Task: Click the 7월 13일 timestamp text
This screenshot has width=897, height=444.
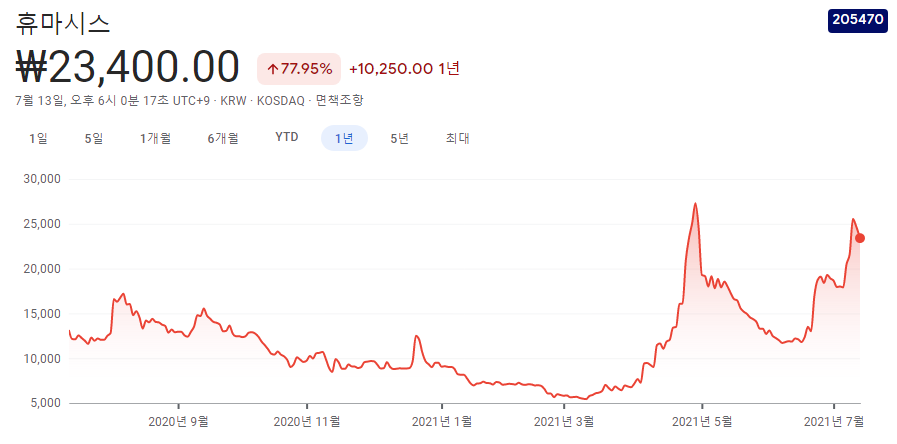Action: pyautogui.click(x=39, y=101)
